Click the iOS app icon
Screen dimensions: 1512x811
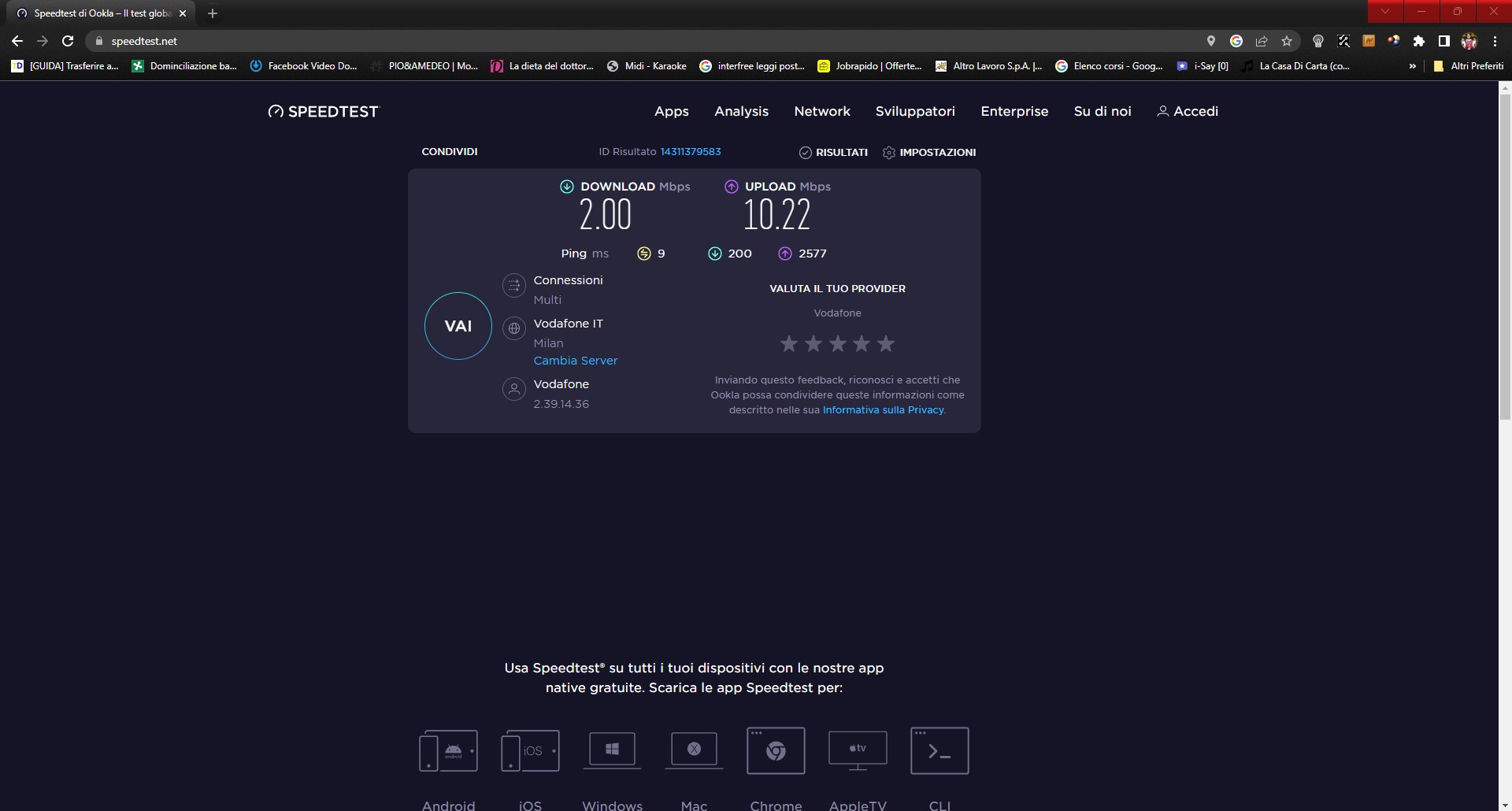(530, 751)
